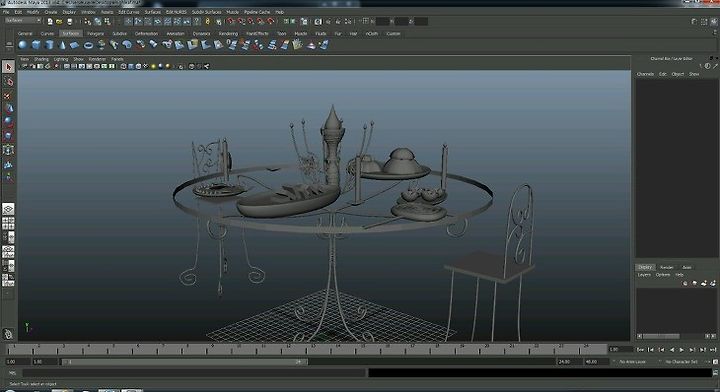Screen dimensions: 720x392
Task: Open the No Anim Layer dropdown
Action: pos(633,362)
